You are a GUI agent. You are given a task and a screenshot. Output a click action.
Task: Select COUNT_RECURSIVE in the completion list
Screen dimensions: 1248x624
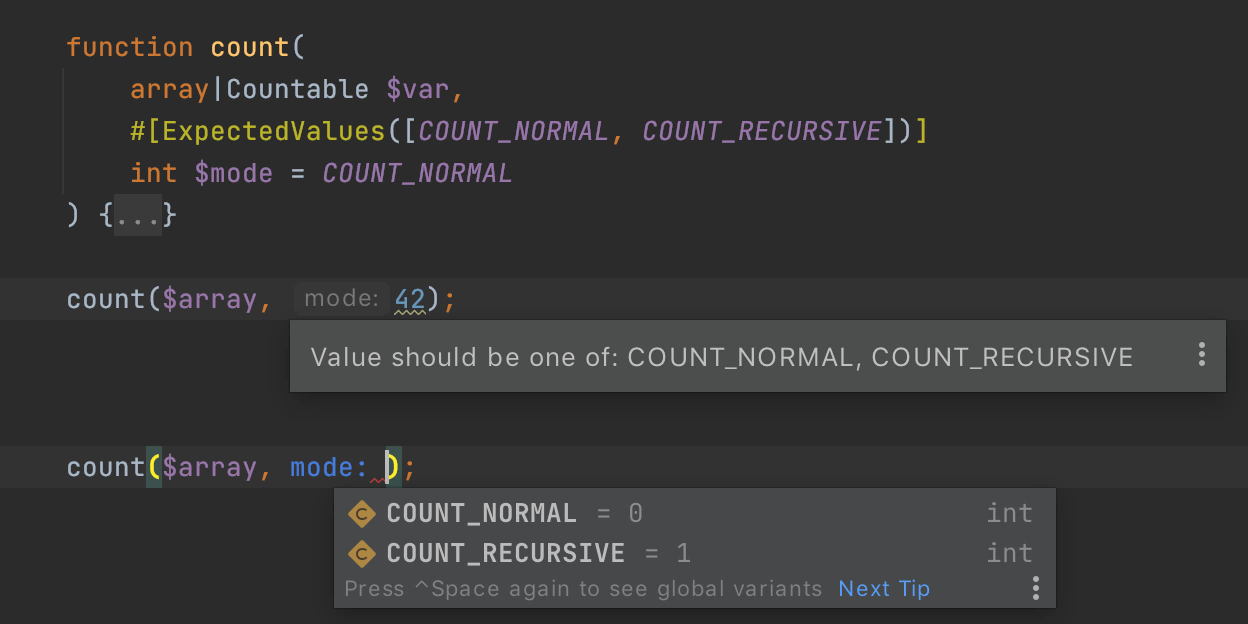click(x=503, y=552)
